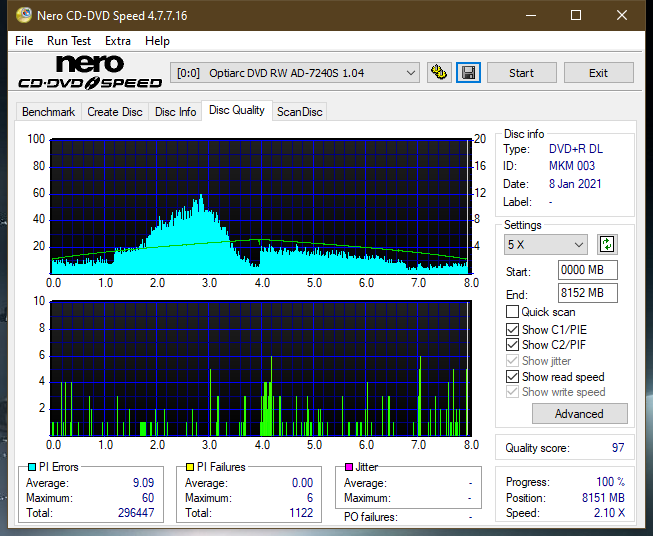653x536 pixels.
Task: Click the PI Errors average 9.09
Action: pyautogui.click(x=143, y=483)
